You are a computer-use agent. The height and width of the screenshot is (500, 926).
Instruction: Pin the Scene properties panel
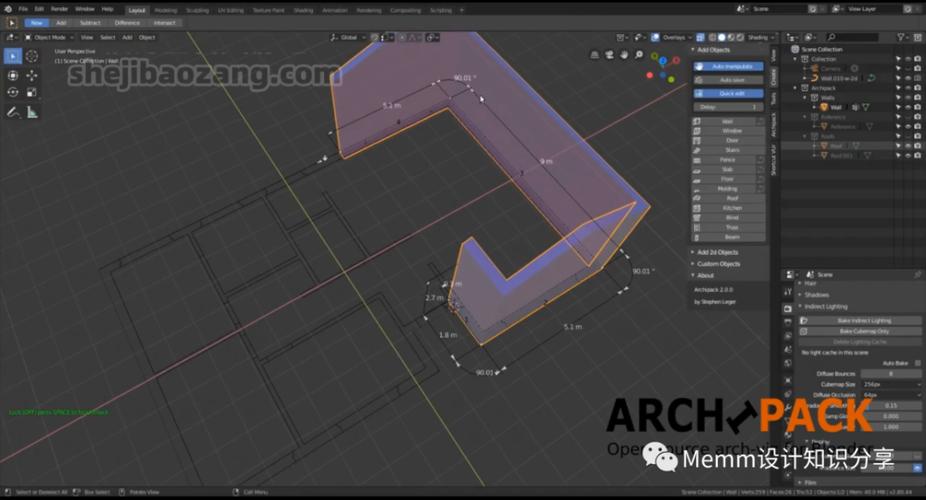(917, 274)
